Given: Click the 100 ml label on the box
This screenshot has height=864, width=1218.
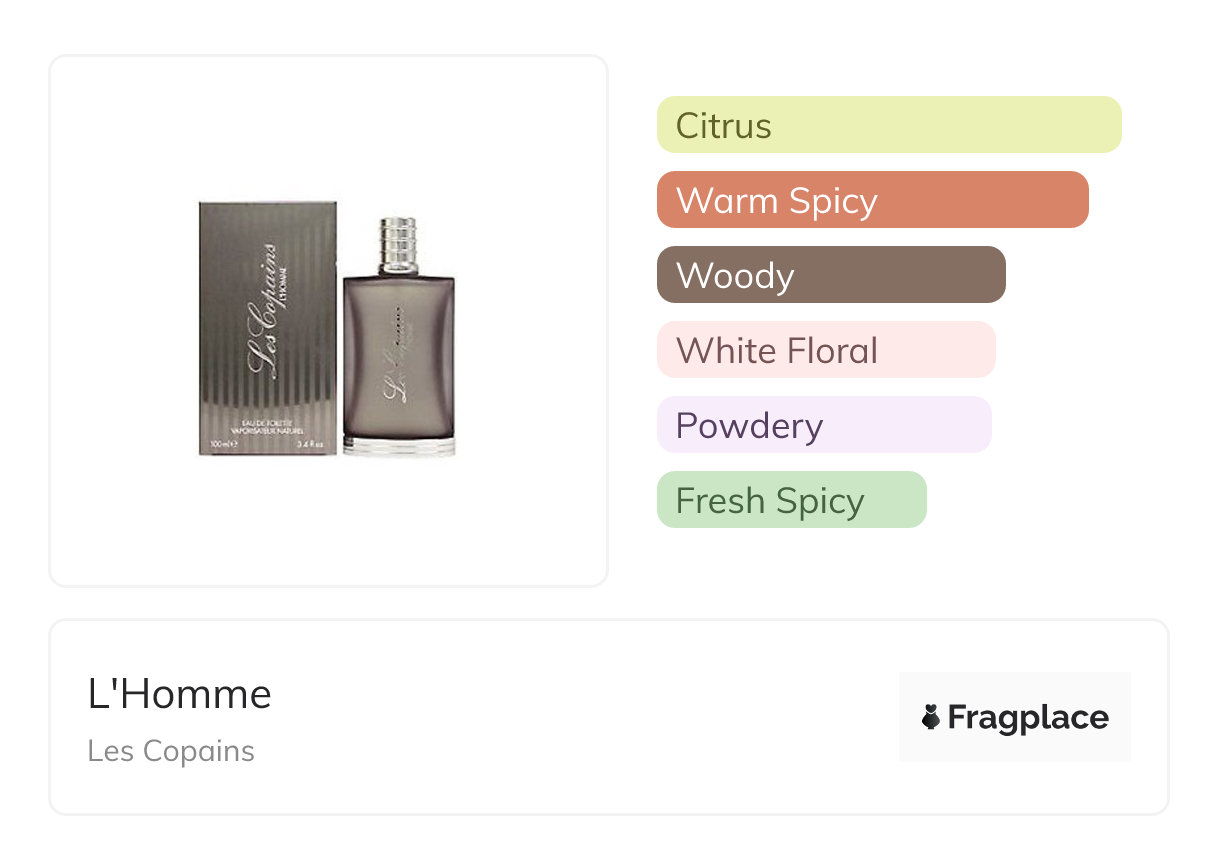Looking at the screenshot, I should [x=221, y=443].
